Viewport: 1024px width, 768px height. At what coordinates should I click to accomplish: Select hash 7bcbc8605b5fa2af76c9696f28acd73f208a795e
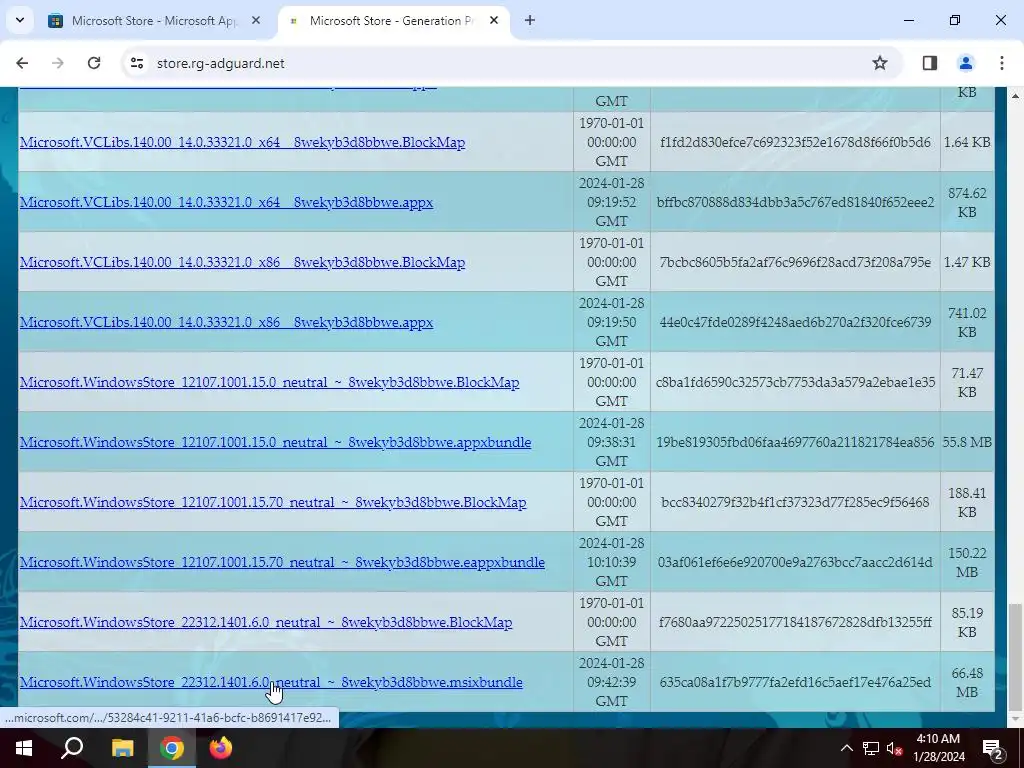coord(795,263)
